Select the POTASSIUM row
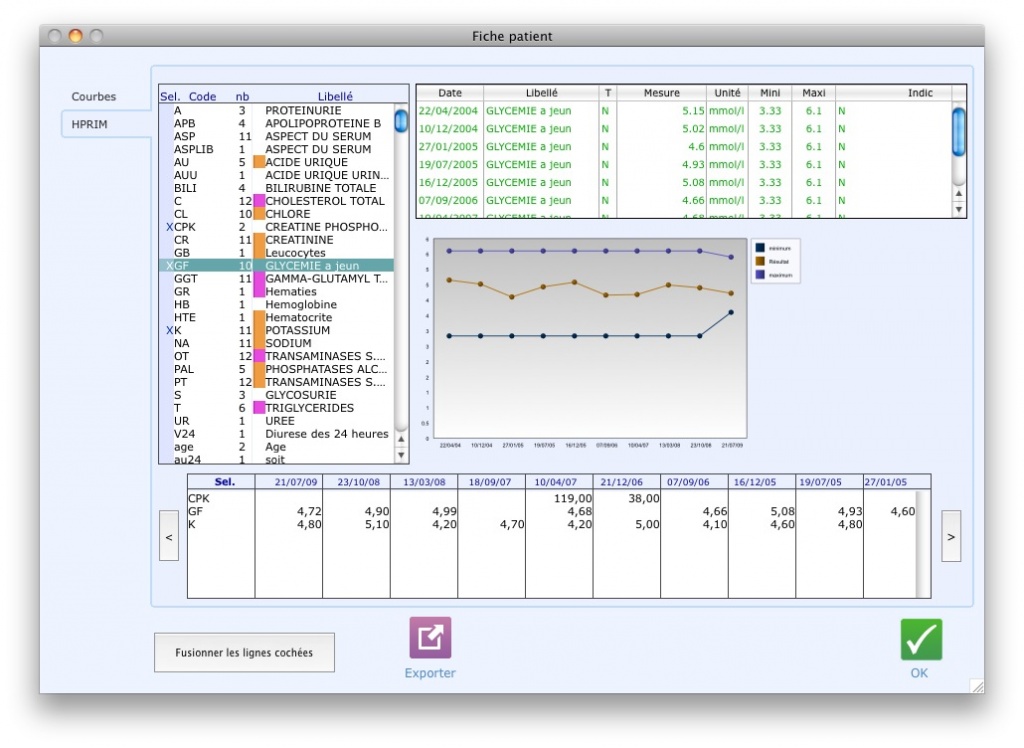This screenshot has width=1024, height=748. [276, 331]
